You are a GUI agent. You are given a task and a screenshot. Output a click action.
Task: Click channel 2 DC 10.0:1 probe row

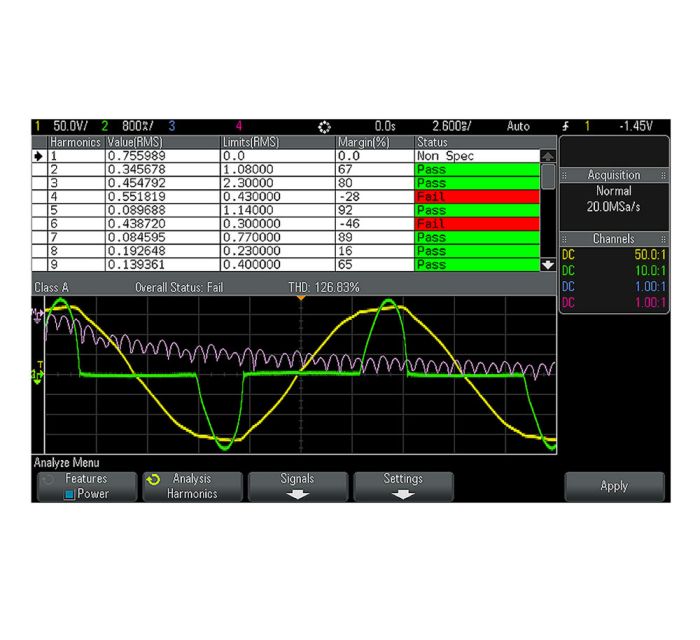(x=614, y=270)
